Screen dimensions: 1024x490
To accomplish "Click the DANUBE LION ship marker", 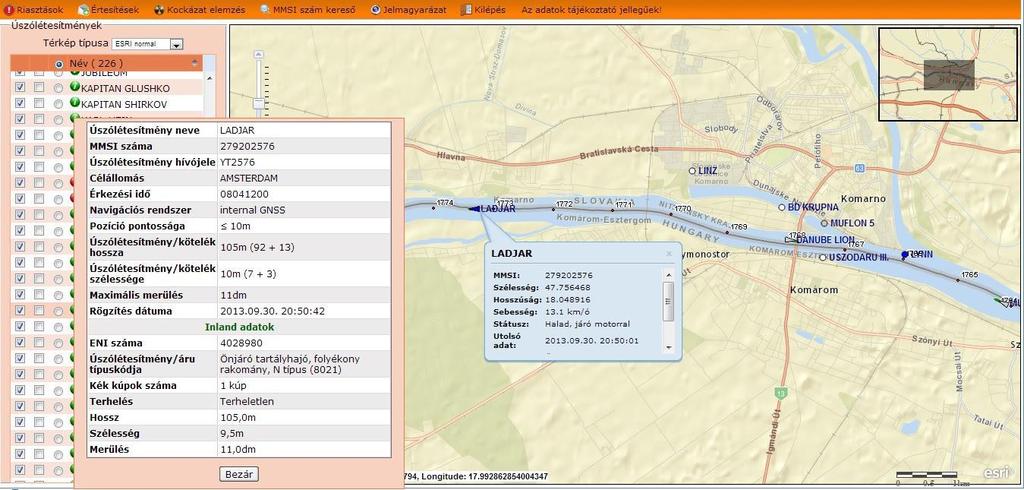I will point(791,240).
